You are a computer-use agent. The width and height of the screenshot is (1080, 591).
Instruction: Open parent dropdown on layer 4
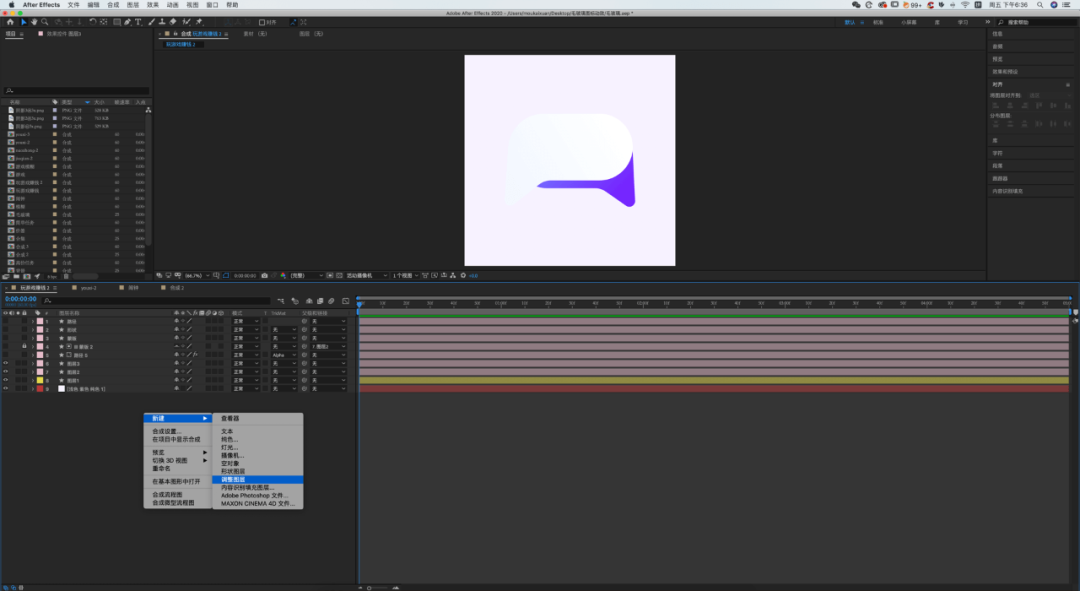pos(328,346)
